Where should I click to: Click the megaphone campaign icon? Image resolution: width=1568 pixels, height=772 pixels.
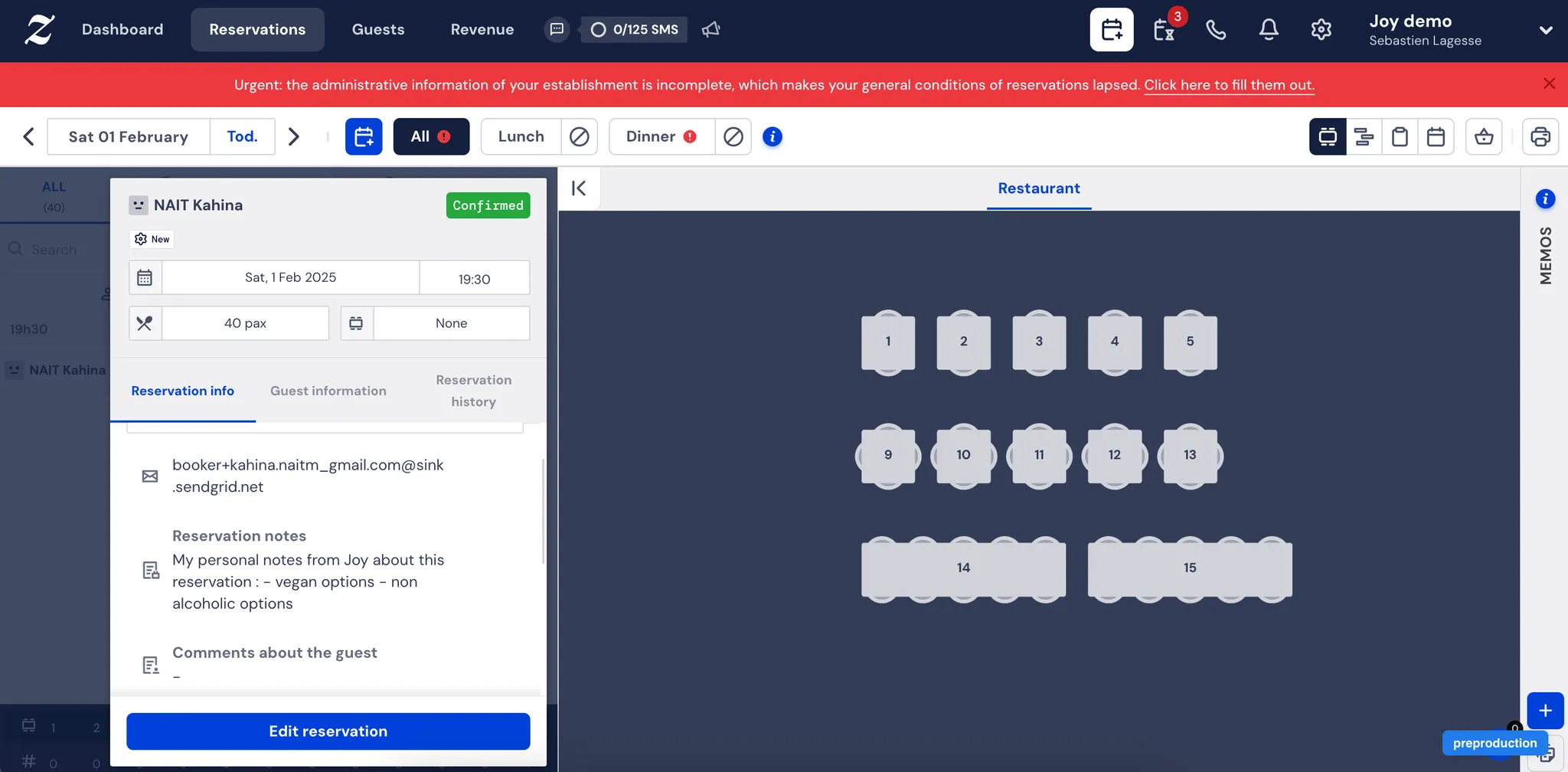click(711, 30)
